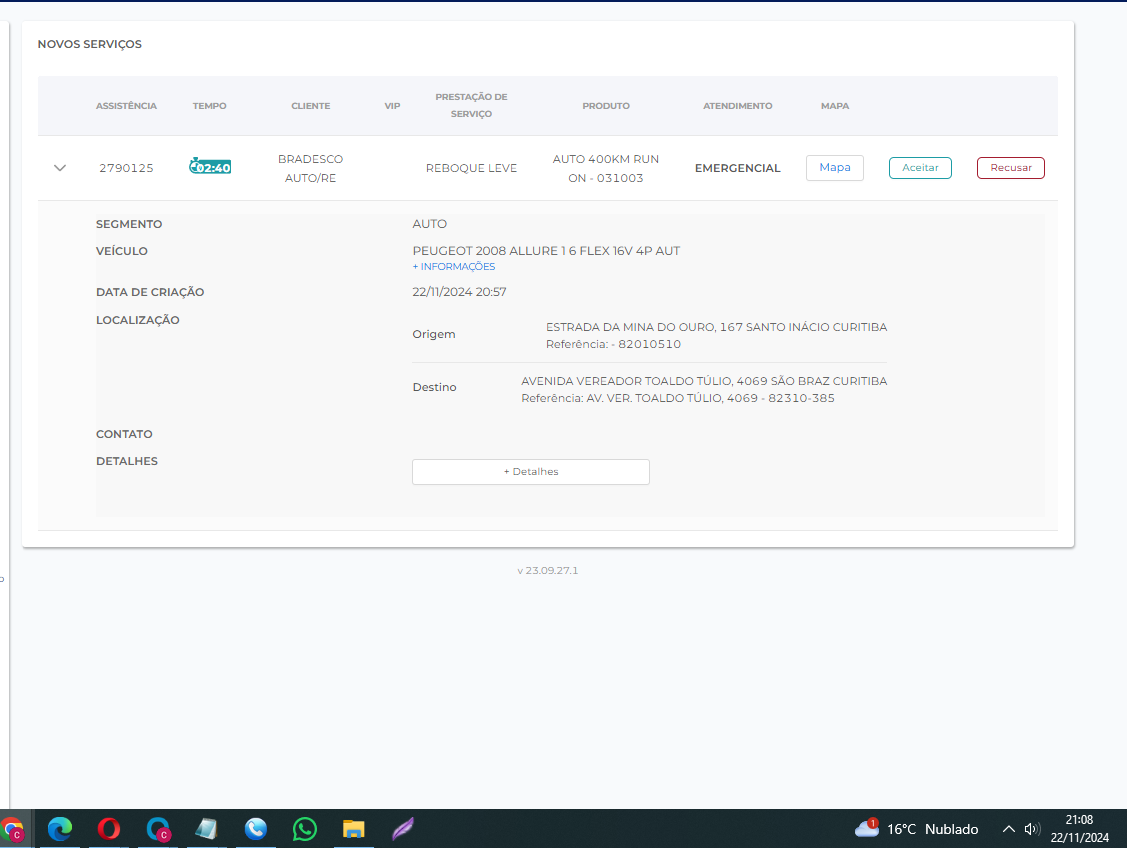
Task: Collapse the service 2790125 row chevron
Action: (x=60, y=168)
